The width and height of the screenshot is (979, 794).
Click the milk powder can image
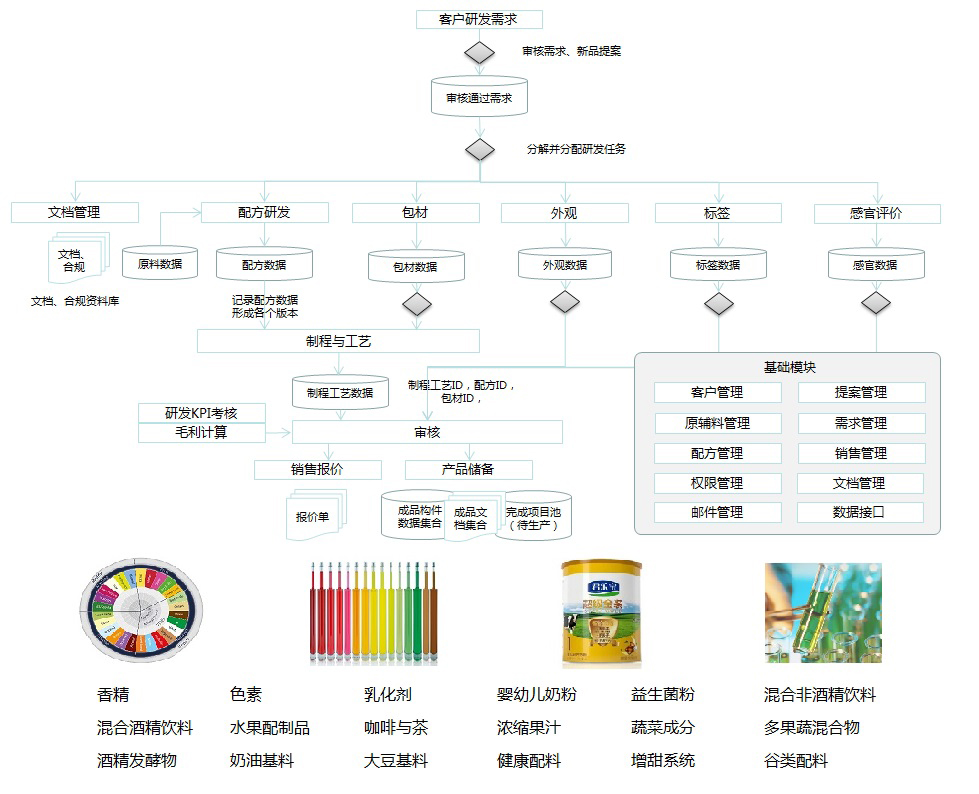(601, 614)
